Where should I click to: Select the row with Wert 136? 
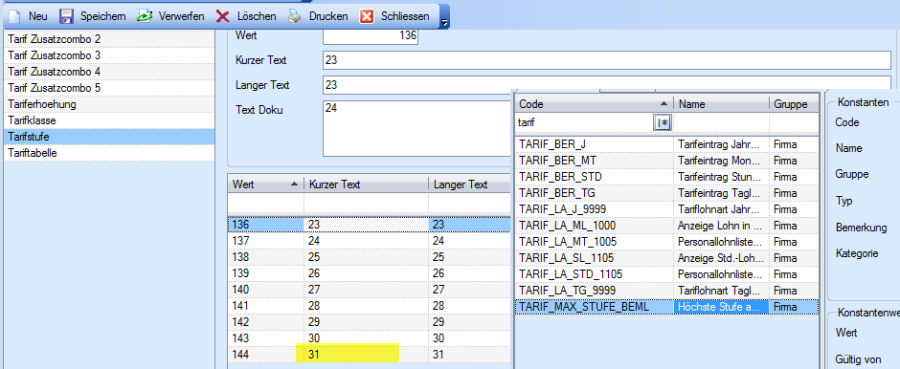(x=369, y=224)
